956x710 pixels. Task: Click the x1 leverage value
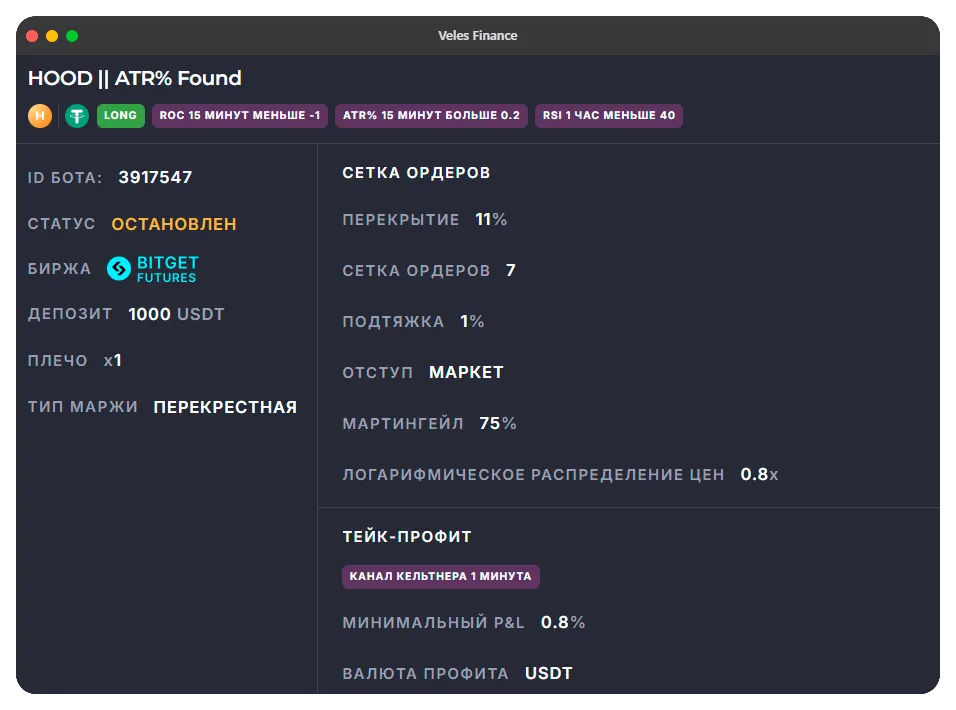[x=113, y=360]
